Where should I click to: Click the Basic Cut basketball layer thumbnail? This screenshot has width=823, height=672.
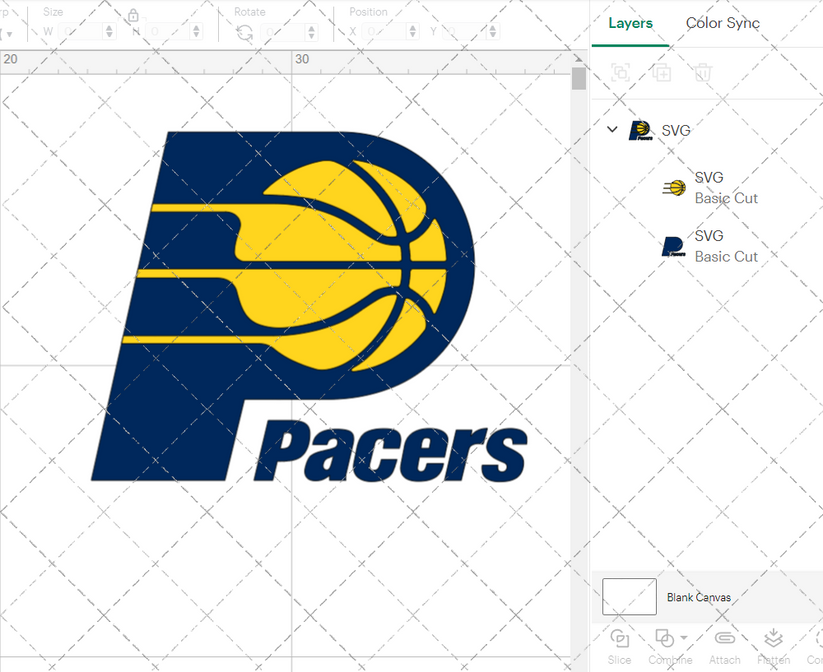(672, 185)
